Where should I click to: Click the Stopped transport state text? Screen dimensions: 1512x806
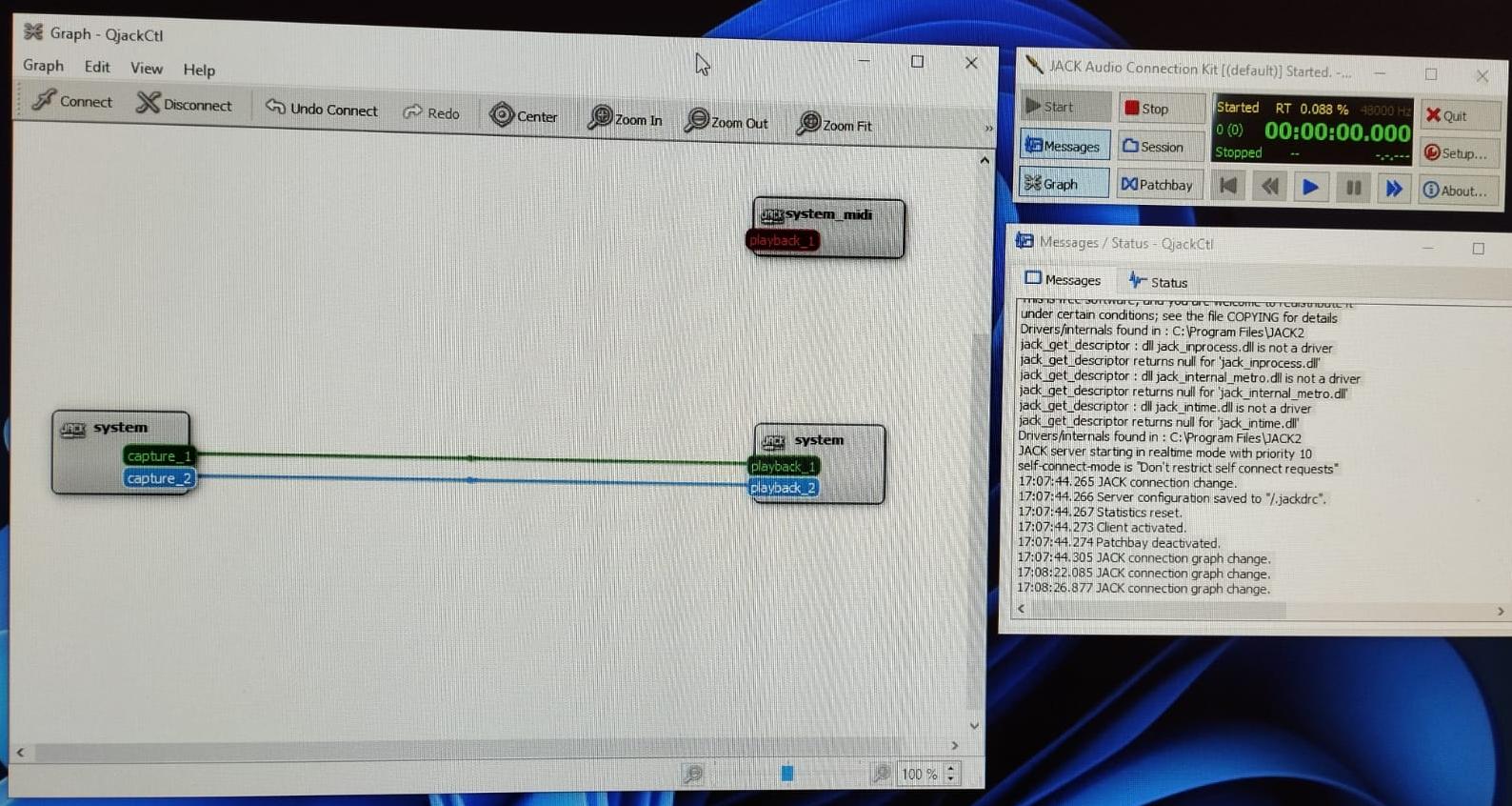point(1238,152)
